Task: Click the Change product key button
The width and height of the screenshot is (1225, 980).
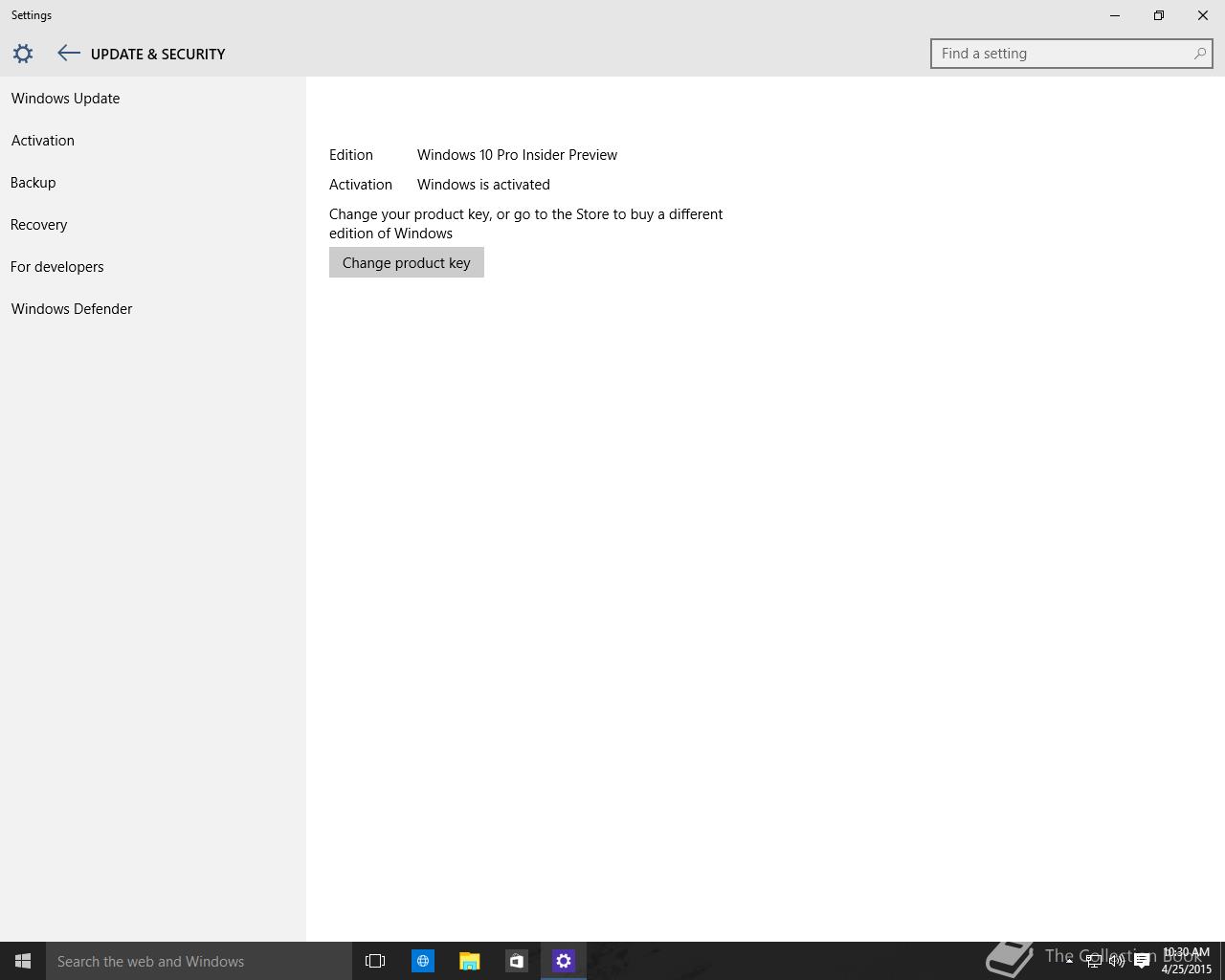Action: tap(407, 262)
